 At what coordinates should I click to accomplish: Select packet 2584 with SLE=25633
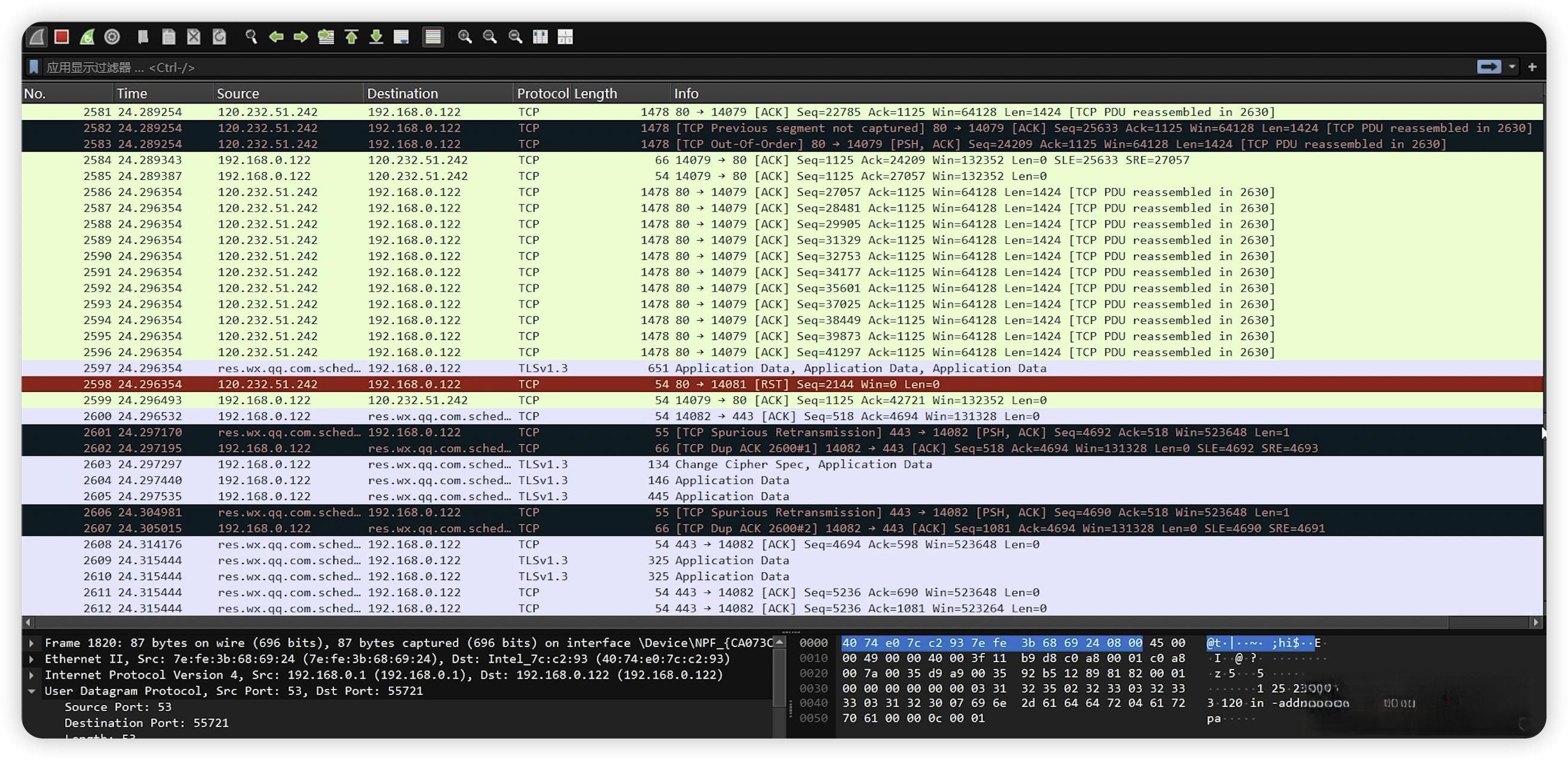(782, 160)
